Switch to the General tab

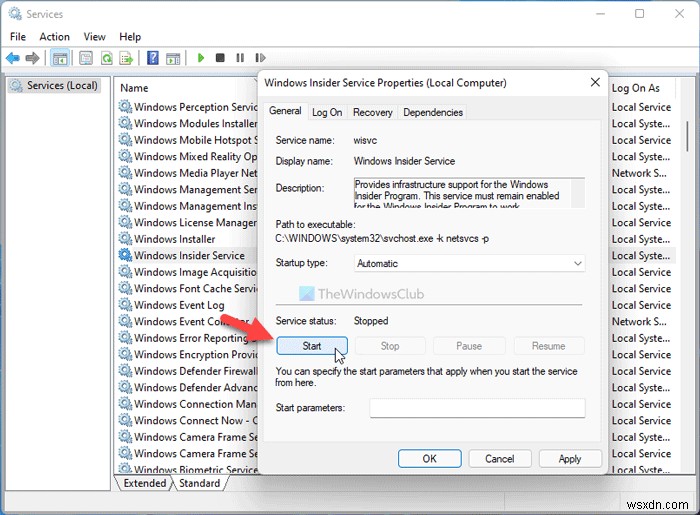click(285, 111)
